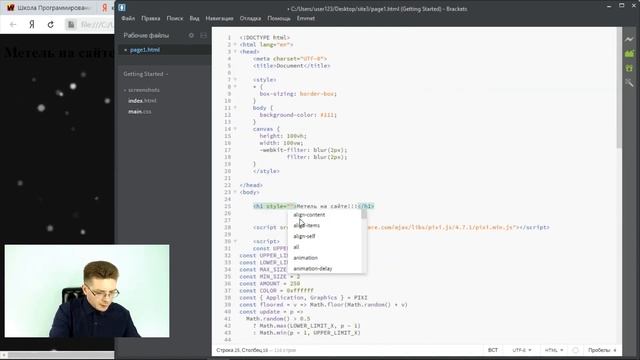Click the Yandex Я icon in browser toolbar
640x360 pixels.
coord(31,24)
